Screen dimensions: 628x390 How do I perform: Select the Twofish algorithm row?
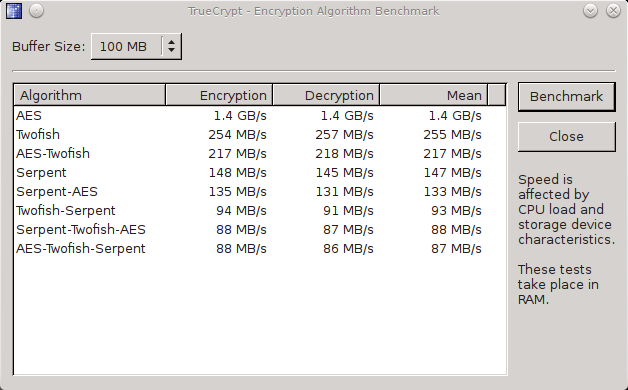coord(260,135)
